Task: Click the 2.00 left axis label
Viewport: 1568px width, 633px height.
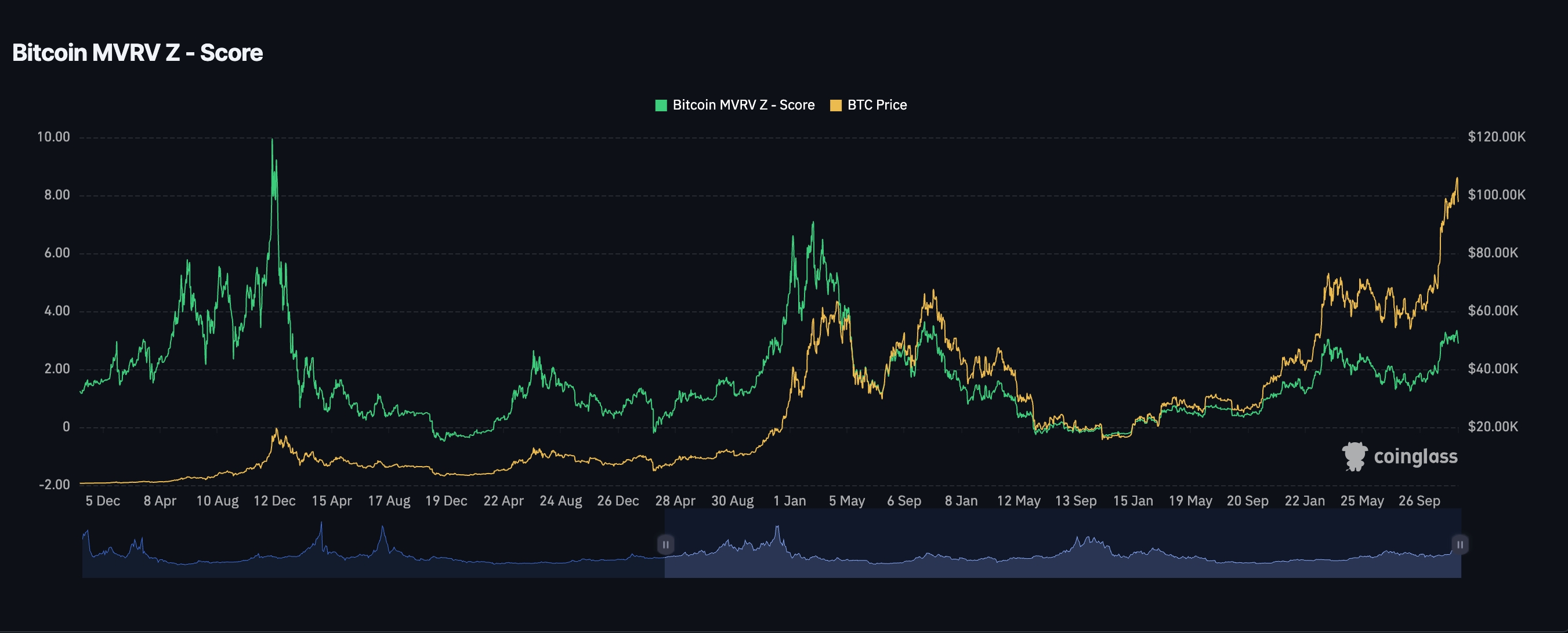Action: (57, 369)
